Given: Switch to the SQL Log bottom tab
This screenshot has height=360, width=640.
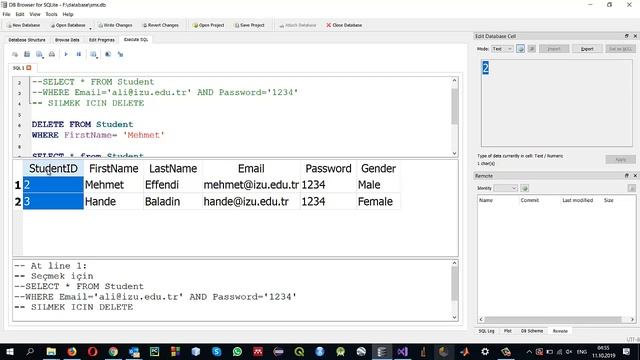Looking at the screenshot, I should coord(486,331).
